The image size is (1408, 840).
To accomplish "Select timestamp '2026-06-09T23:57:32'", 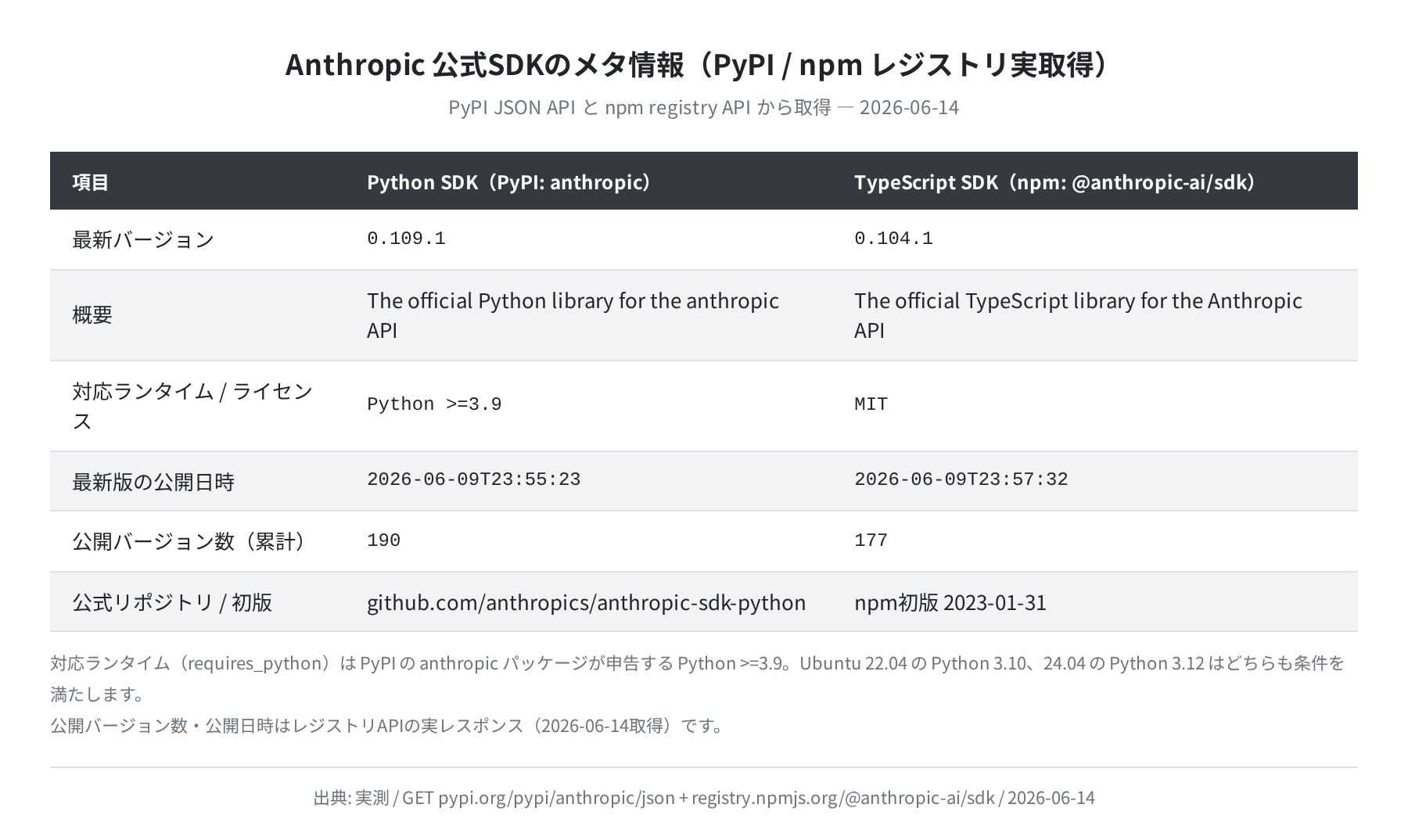I will coord(961,479).
